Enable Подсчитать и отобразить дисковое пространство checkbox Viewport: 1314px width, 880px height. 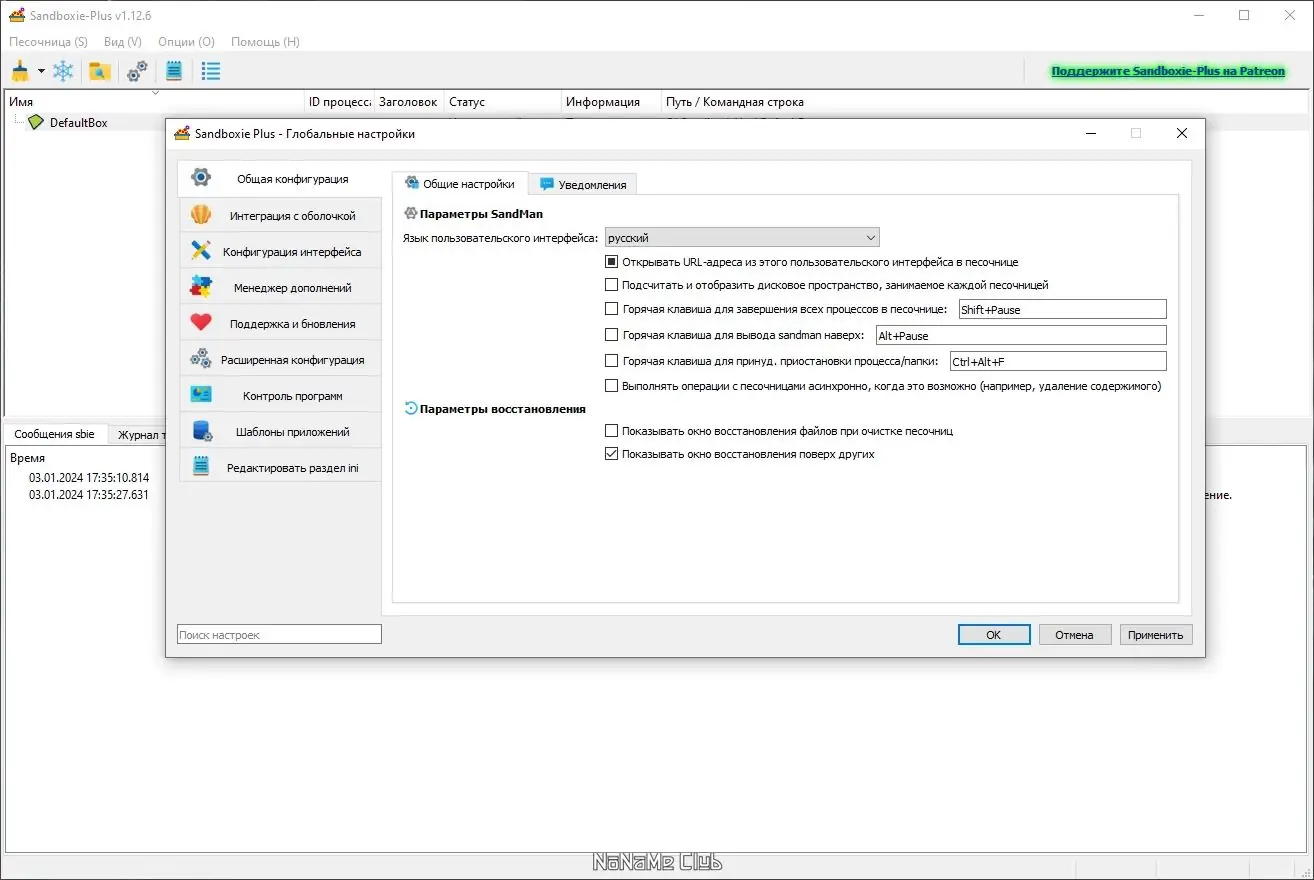pos(612,285)
